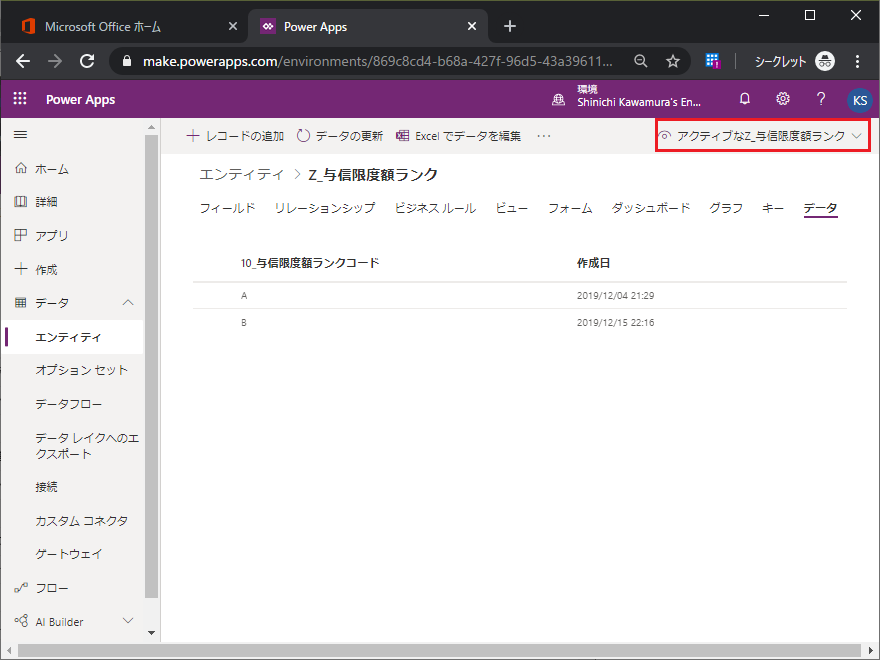Switch to the フォーム tab
This screenshot has width=880, height=660.
pos(570,208)
